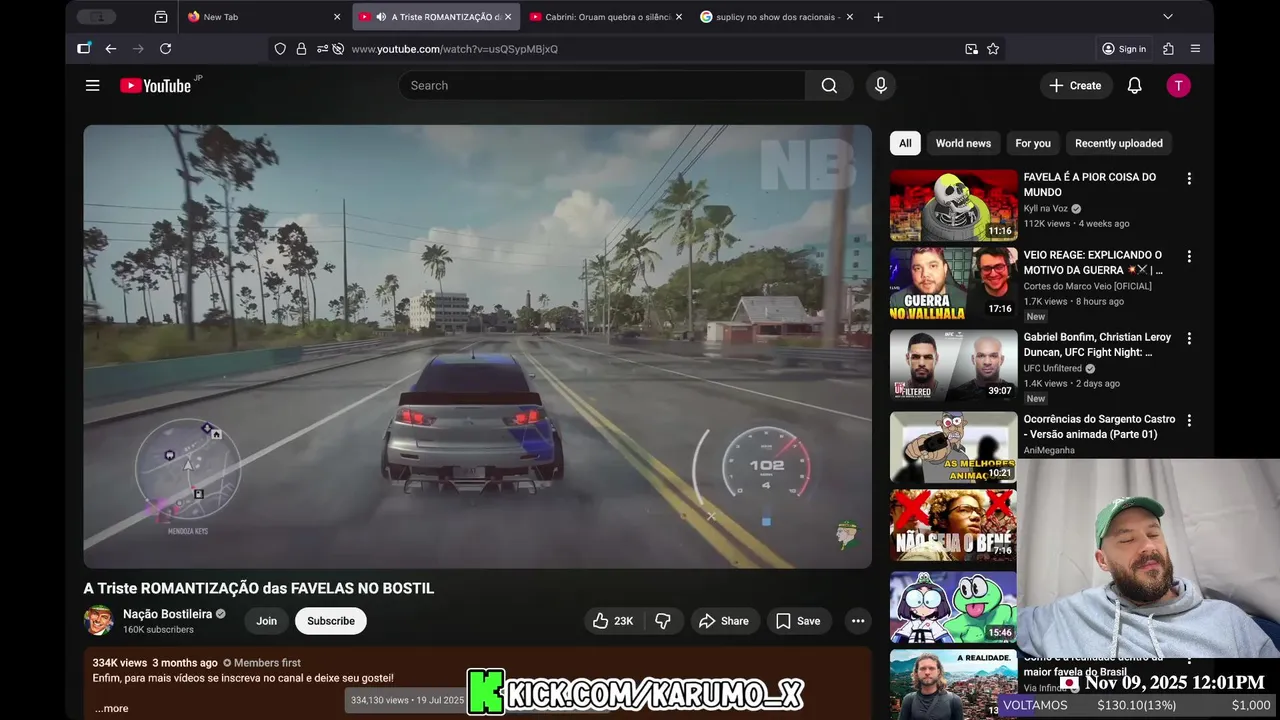Screen dimensions: 1280x720
Task: Open Firefox application menu
Action: [1195, 49]
